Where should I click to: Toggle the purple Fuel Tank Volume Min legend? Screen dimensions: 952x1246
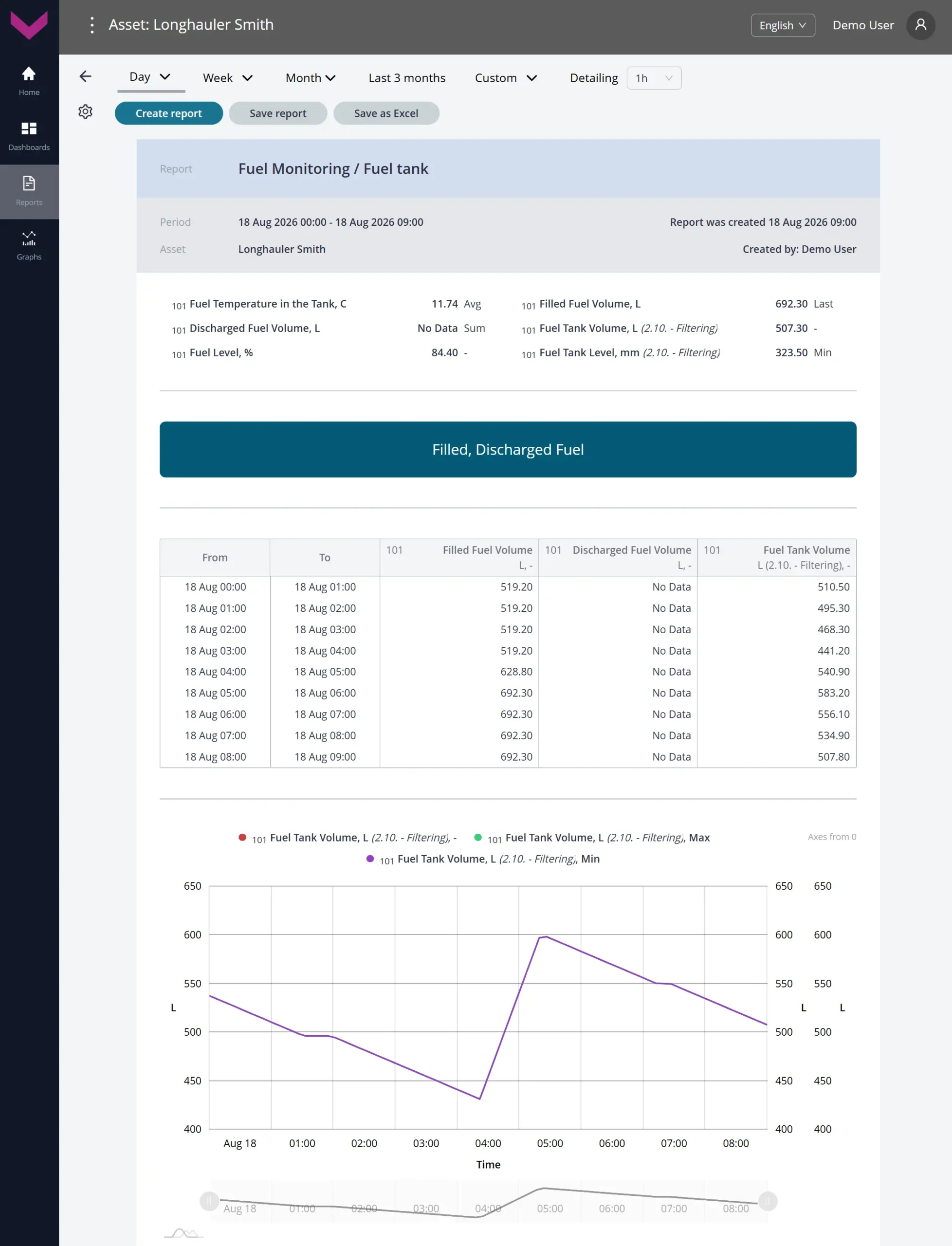coord(483,859)
